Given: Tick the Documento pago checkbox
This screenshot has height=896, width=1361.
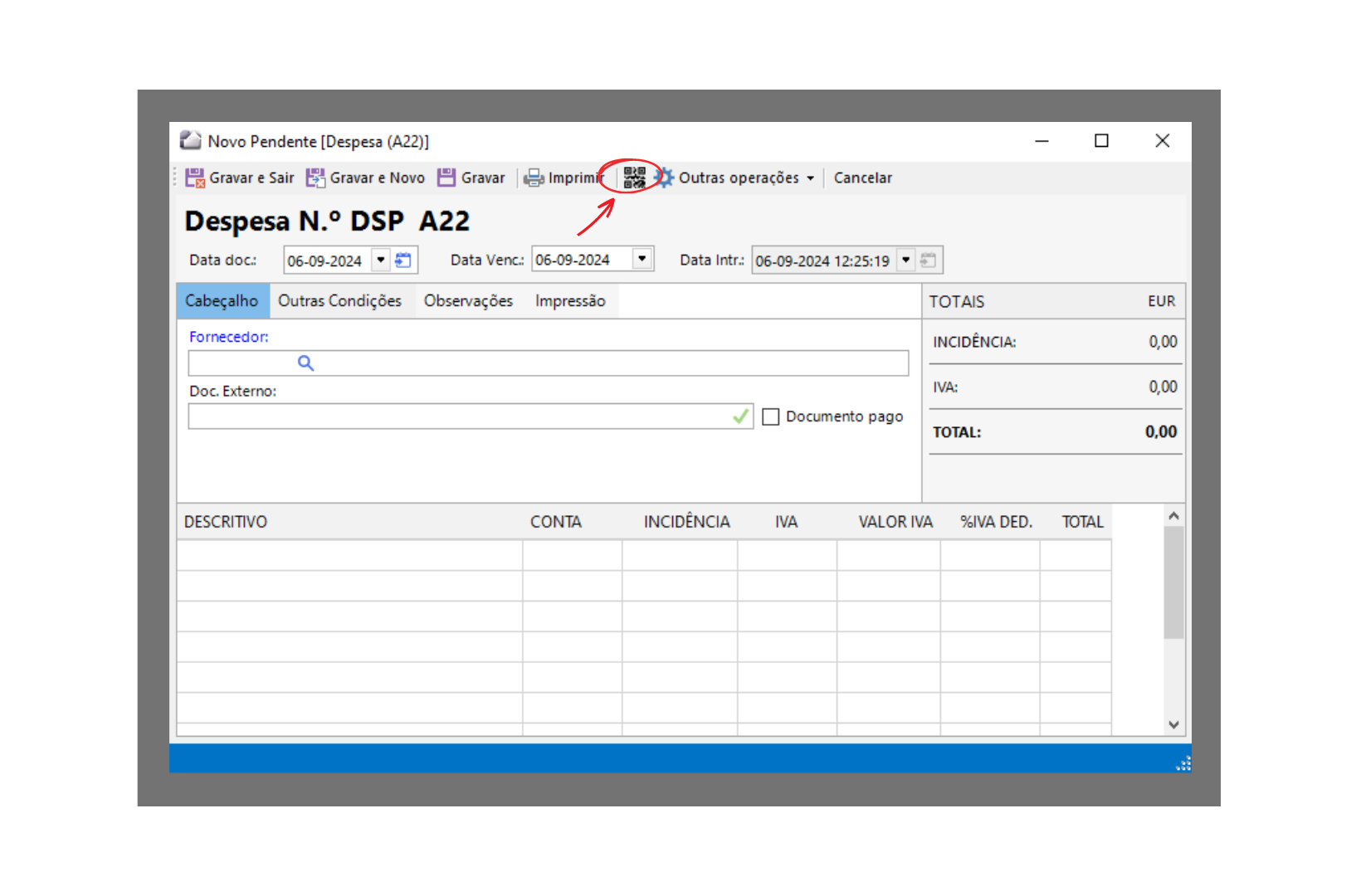Looking at the screenshot, I should click(771, 416).
